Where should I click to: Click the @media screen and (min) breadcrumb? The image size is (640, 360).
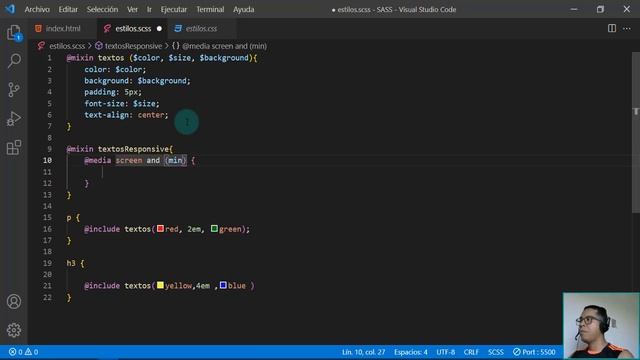[x=224, y=46]
